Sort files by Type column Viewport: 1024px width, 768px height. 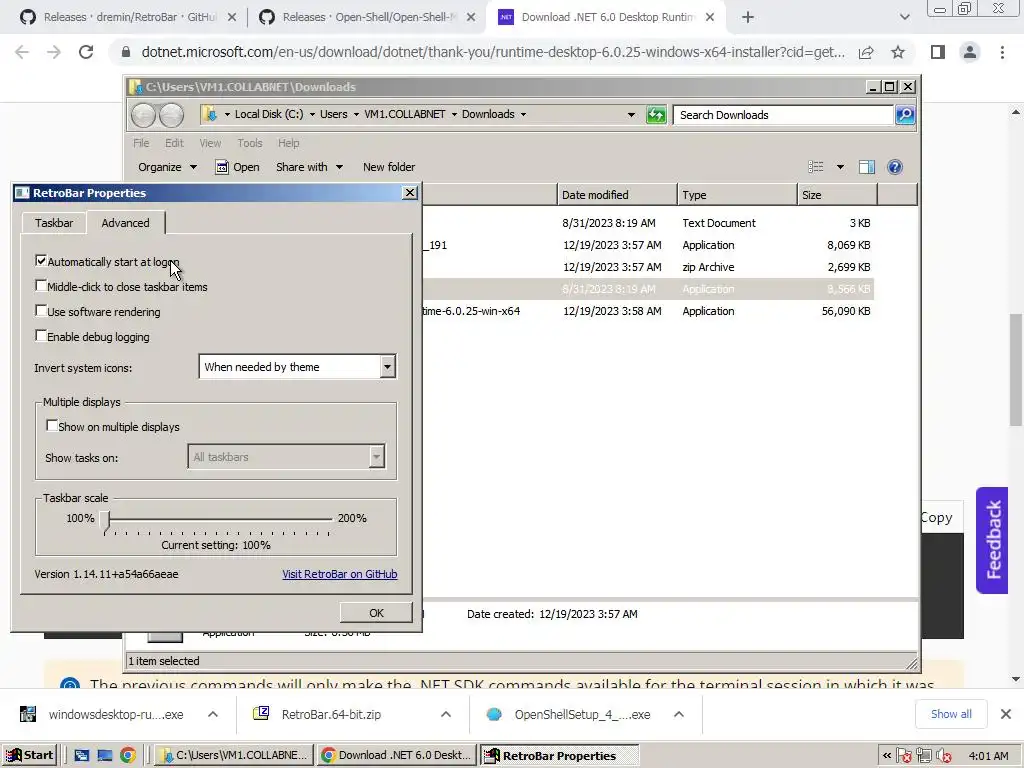(737, 195)
